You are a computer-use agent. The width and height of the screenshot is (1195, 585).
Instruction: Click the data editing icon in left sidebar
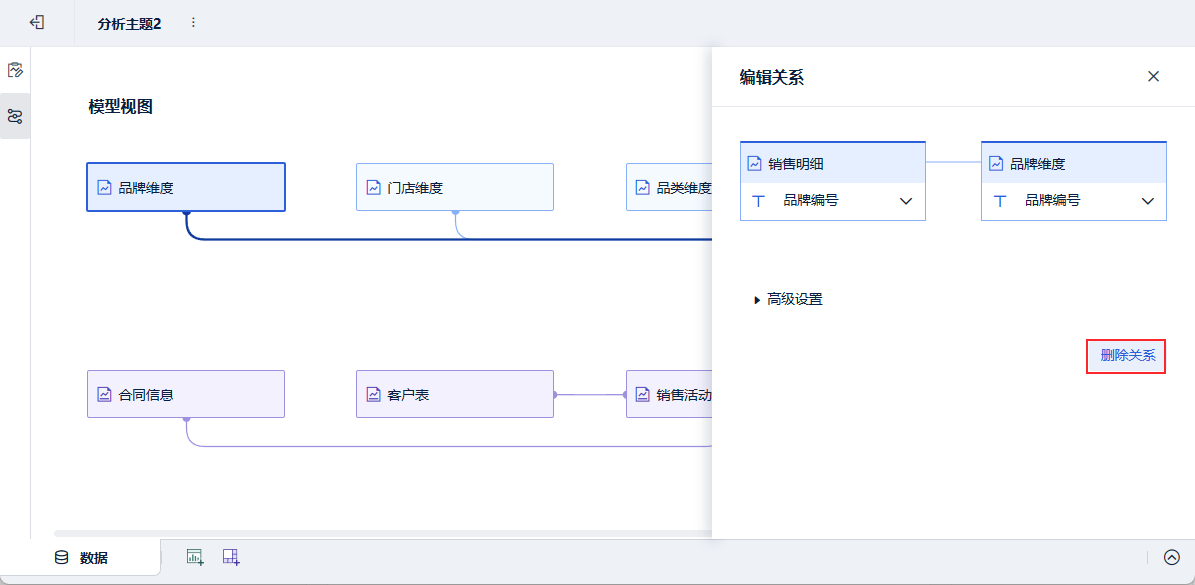point(15,70)
